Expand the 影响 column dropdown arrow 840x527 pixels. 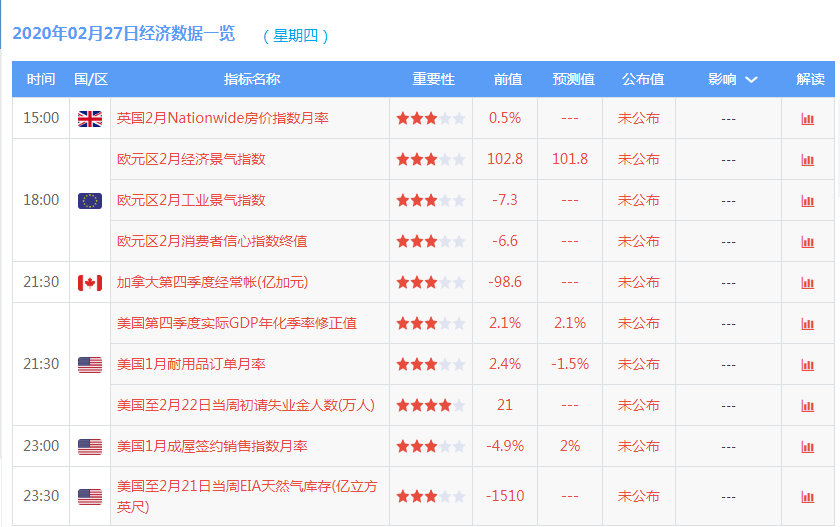pos(751,80)
